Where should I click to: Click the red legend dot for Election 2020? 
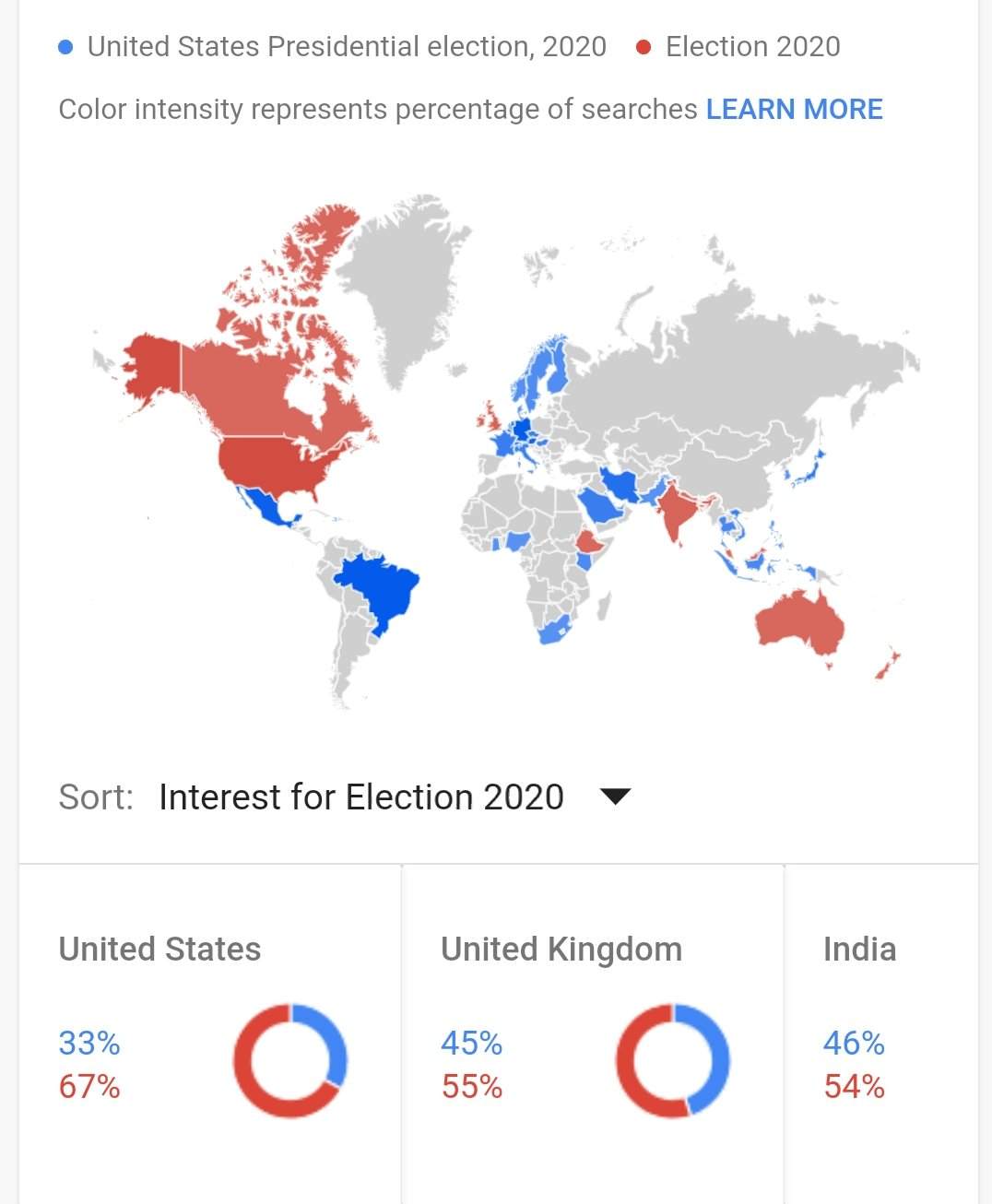(x=644, y=47)
